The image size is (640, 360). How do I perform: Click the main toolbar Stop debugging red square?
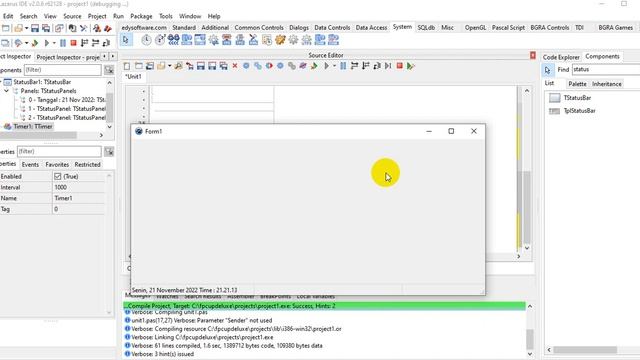coord(73,43)
